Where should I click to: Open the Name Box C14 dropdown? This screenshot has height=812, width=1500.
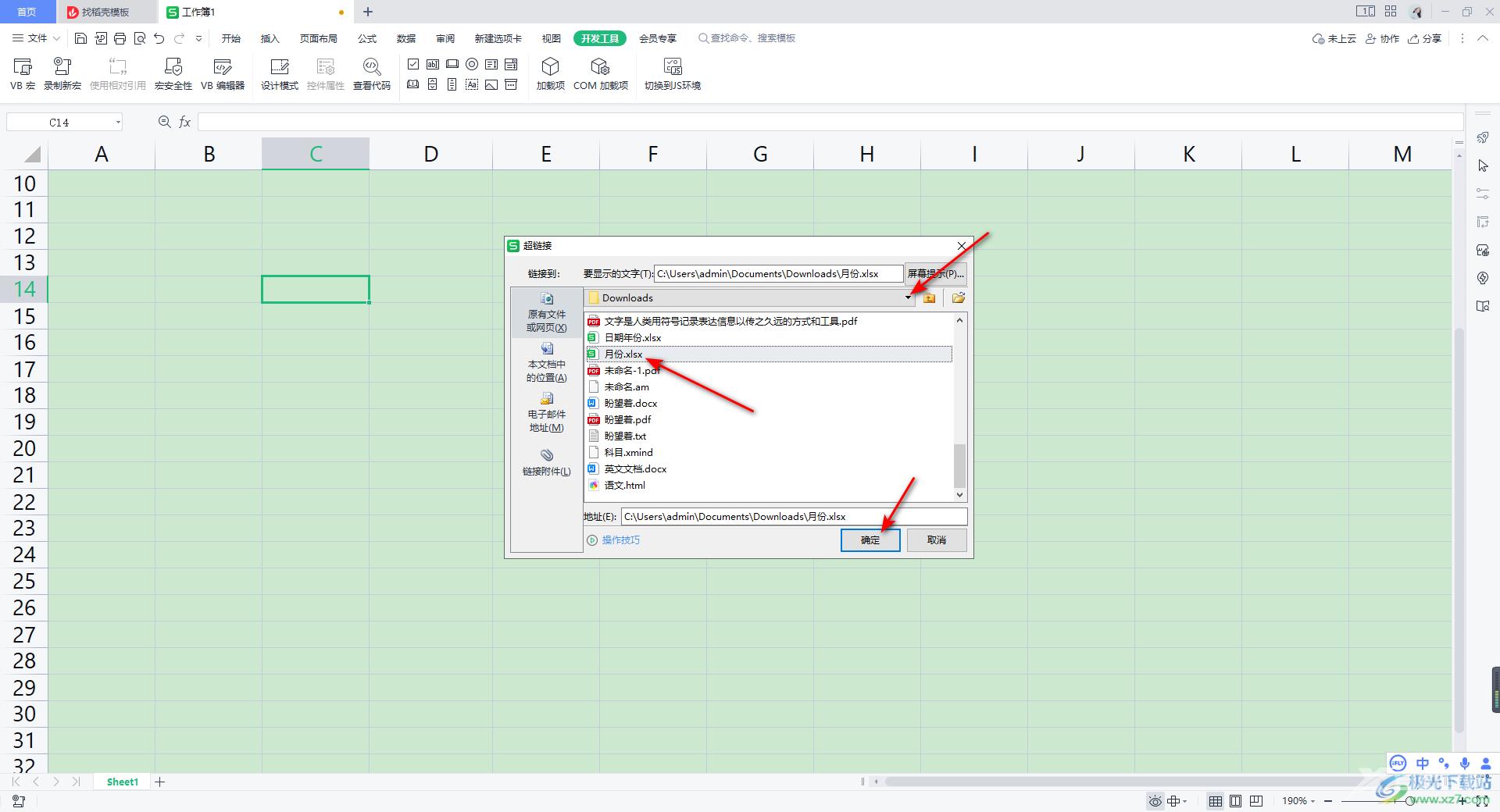coord(118,123)
